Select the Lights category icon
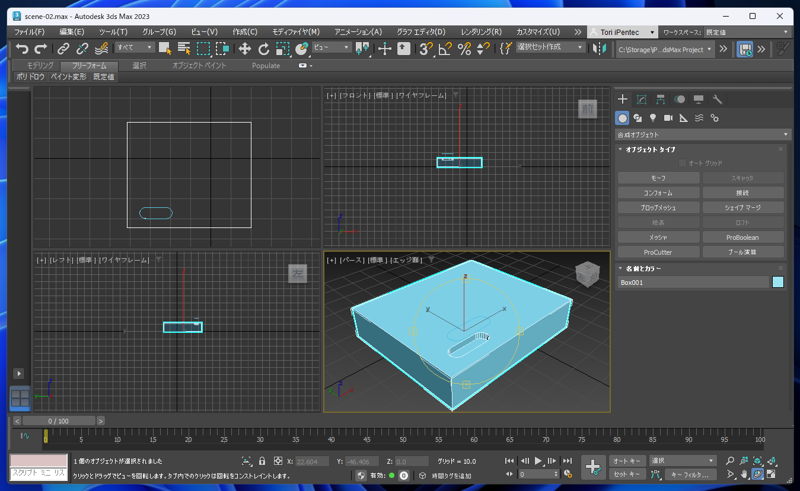800x491 pixels. (x=653, y=118)
